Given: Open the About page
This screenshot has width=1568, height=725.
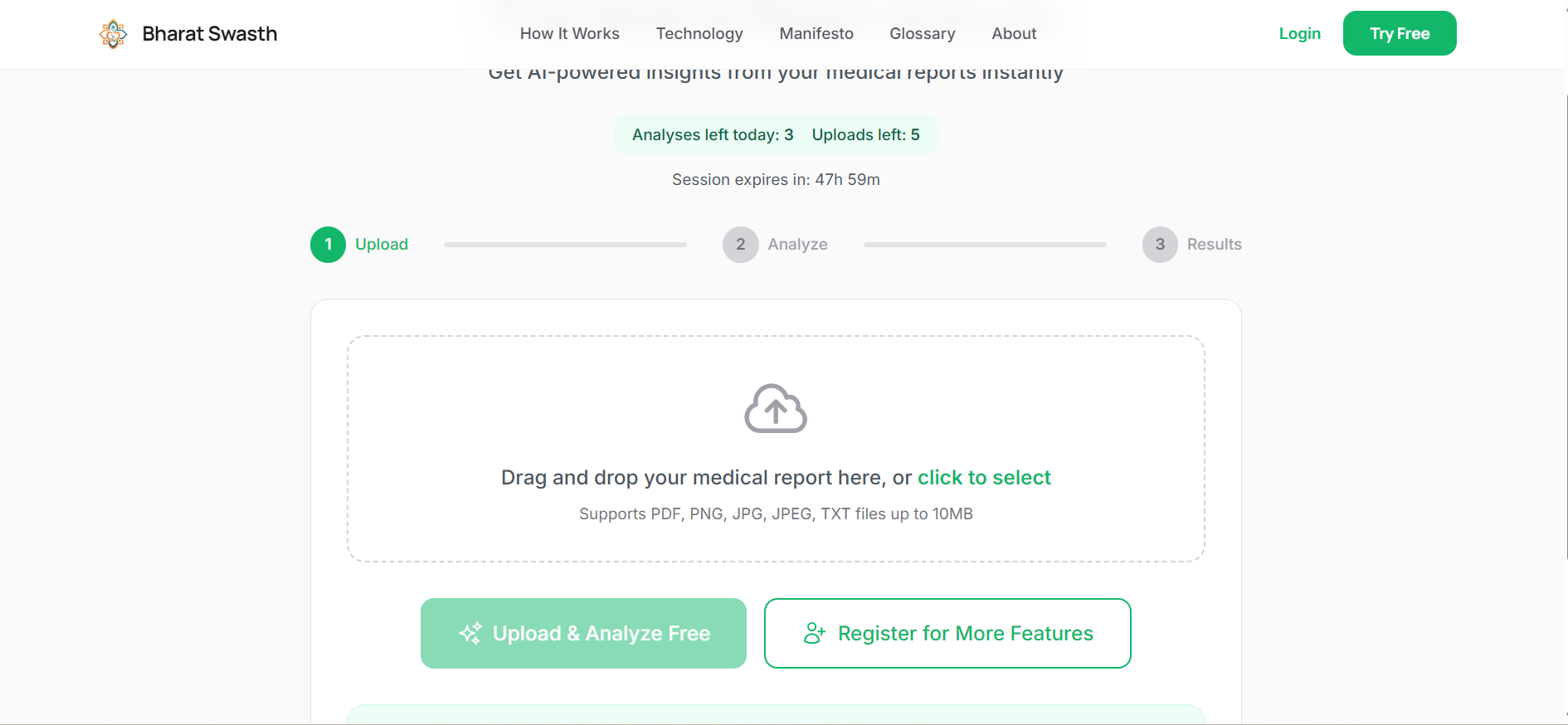Looking at the screenshot, I should (1014, 34).
